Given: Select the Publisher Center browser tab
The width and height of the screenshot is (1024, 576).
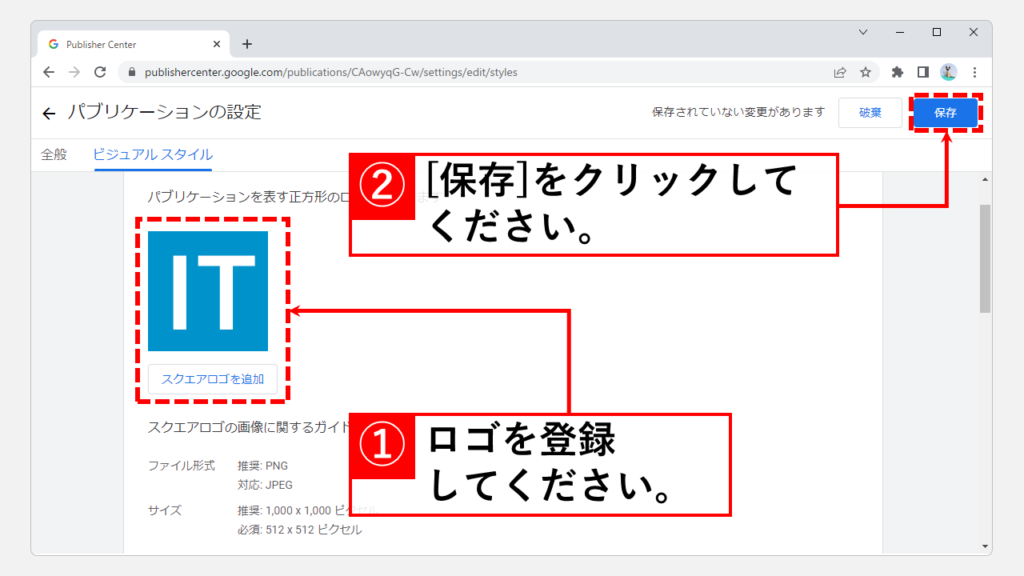Looking at the screenshot, I should (134, 44).
